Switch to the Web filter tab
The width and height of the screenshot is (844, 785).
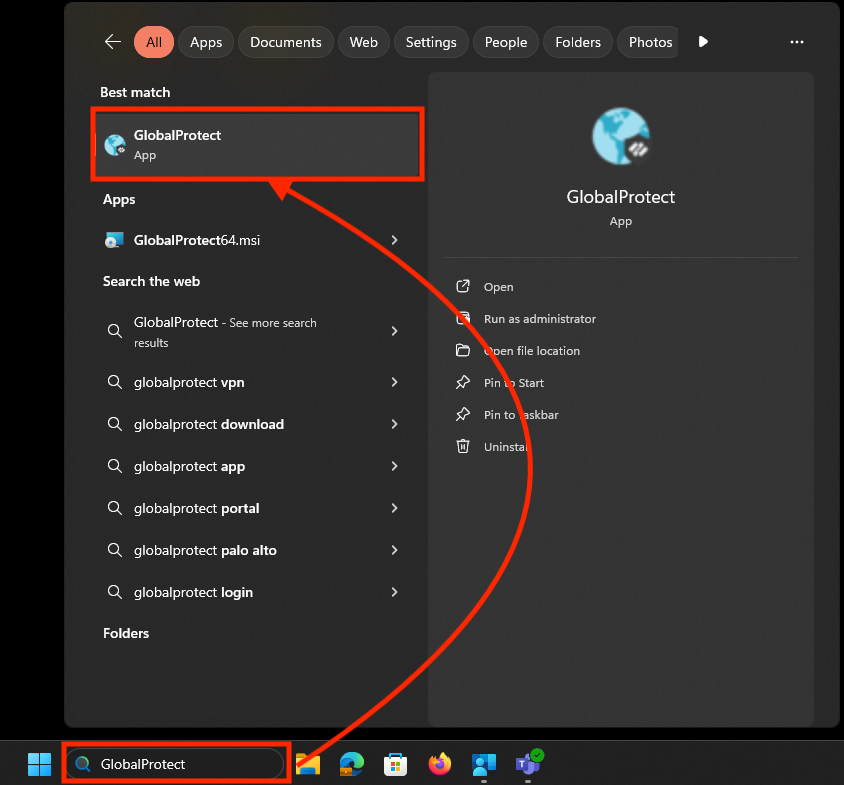364,42
